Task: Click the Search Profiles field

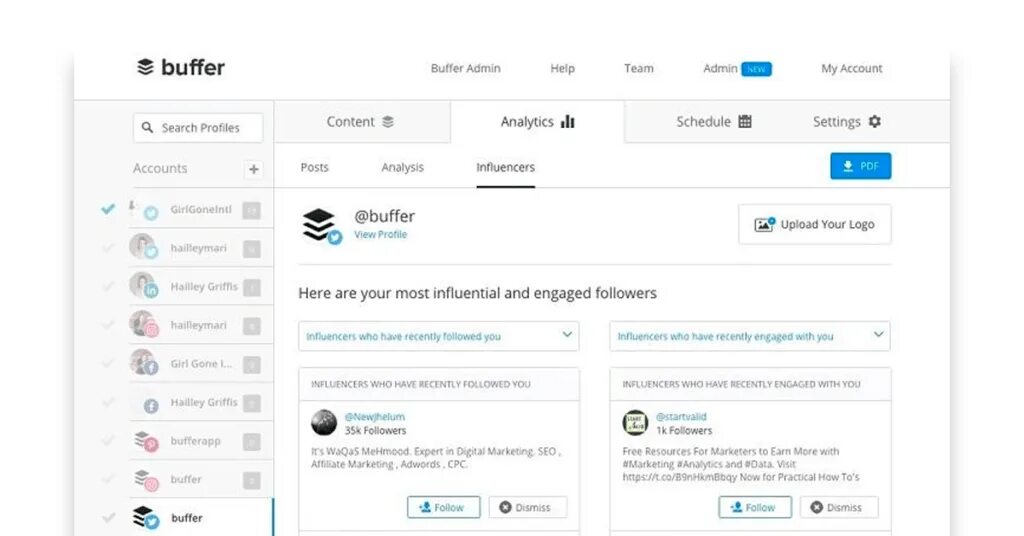Action: click(x=198, y=127)
